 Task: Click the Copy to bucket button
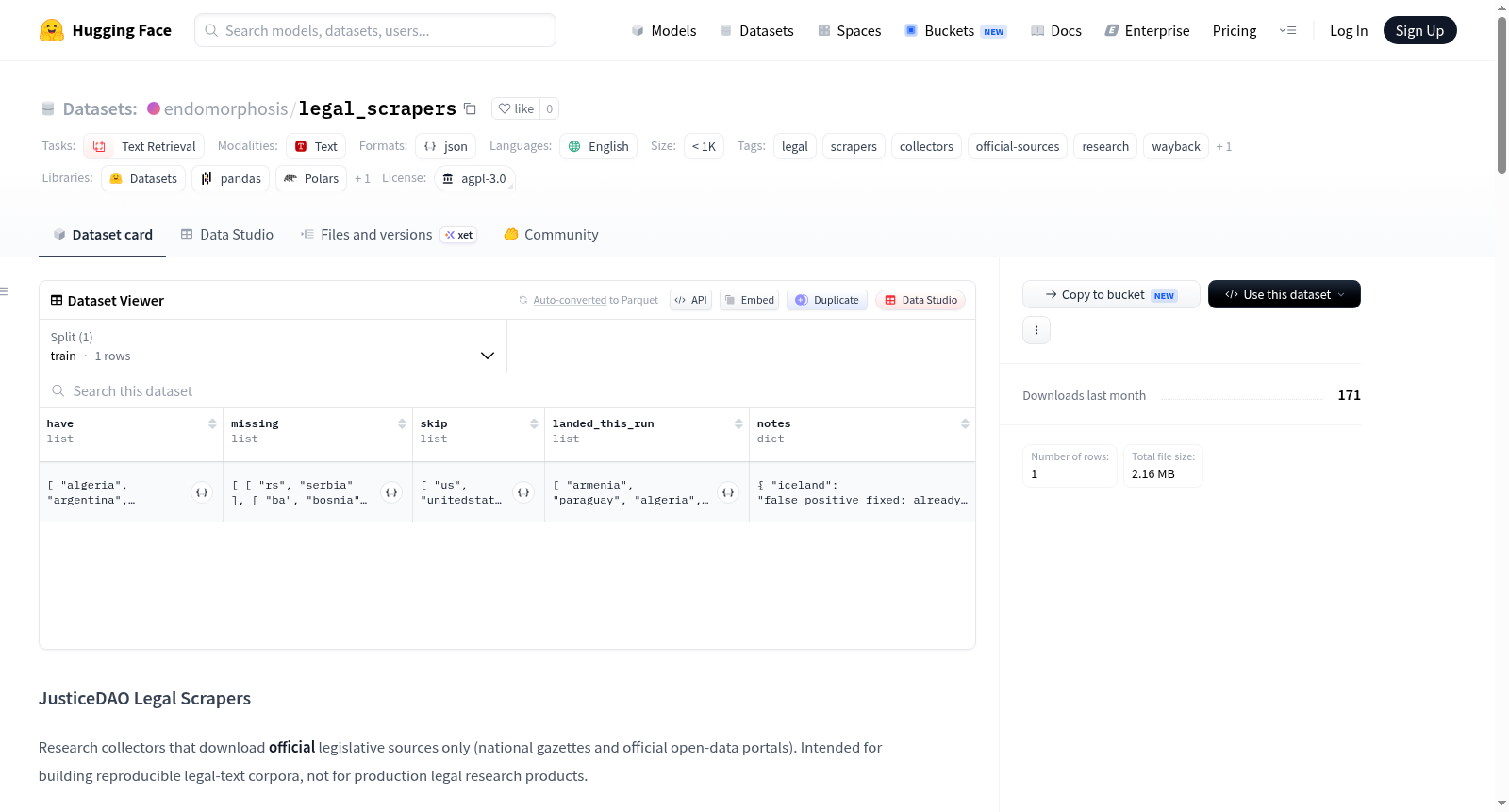(1111, 294)
